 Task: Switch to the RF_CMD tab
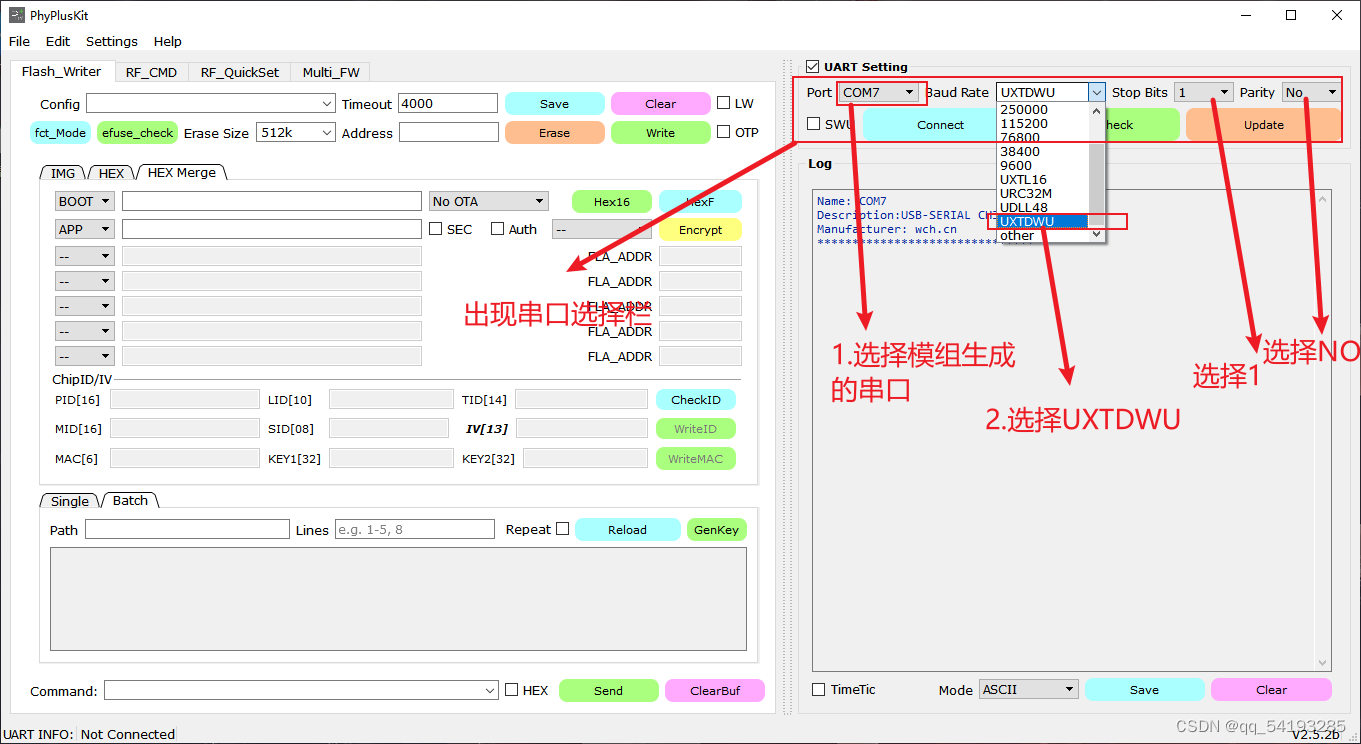tap(151, 72)
